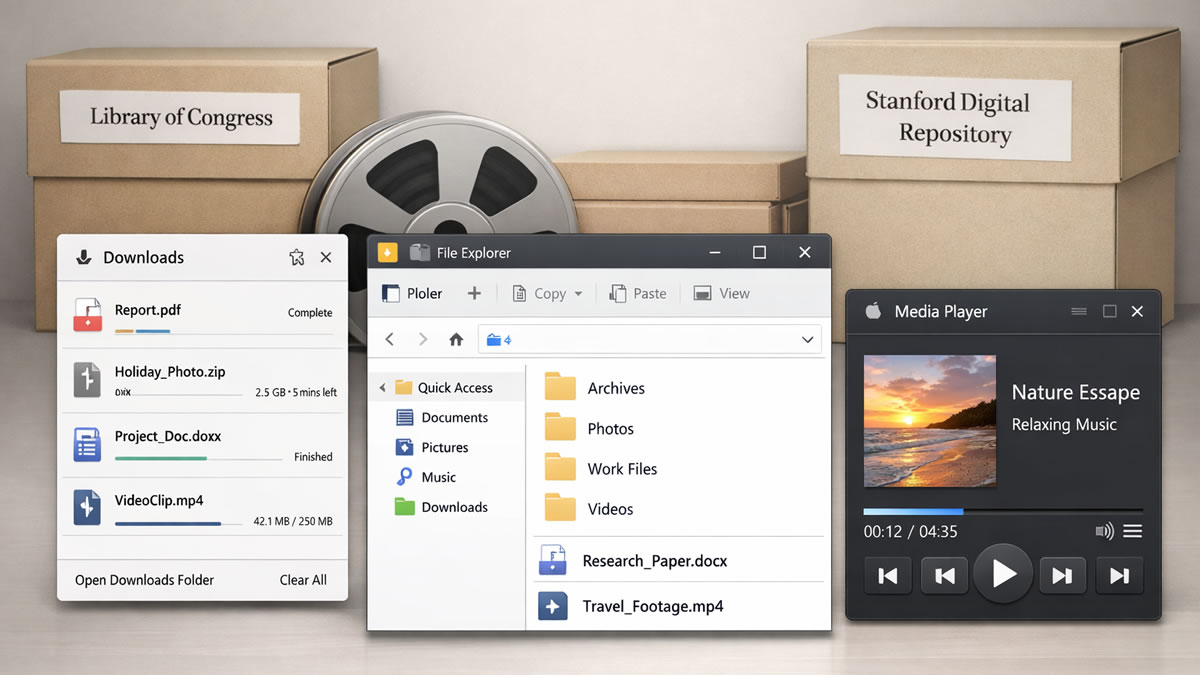This screenshot has width=1200, height=675.
Task: Select Documents in the sidebar
Action: pyautogui.click(x=454, y=418)
